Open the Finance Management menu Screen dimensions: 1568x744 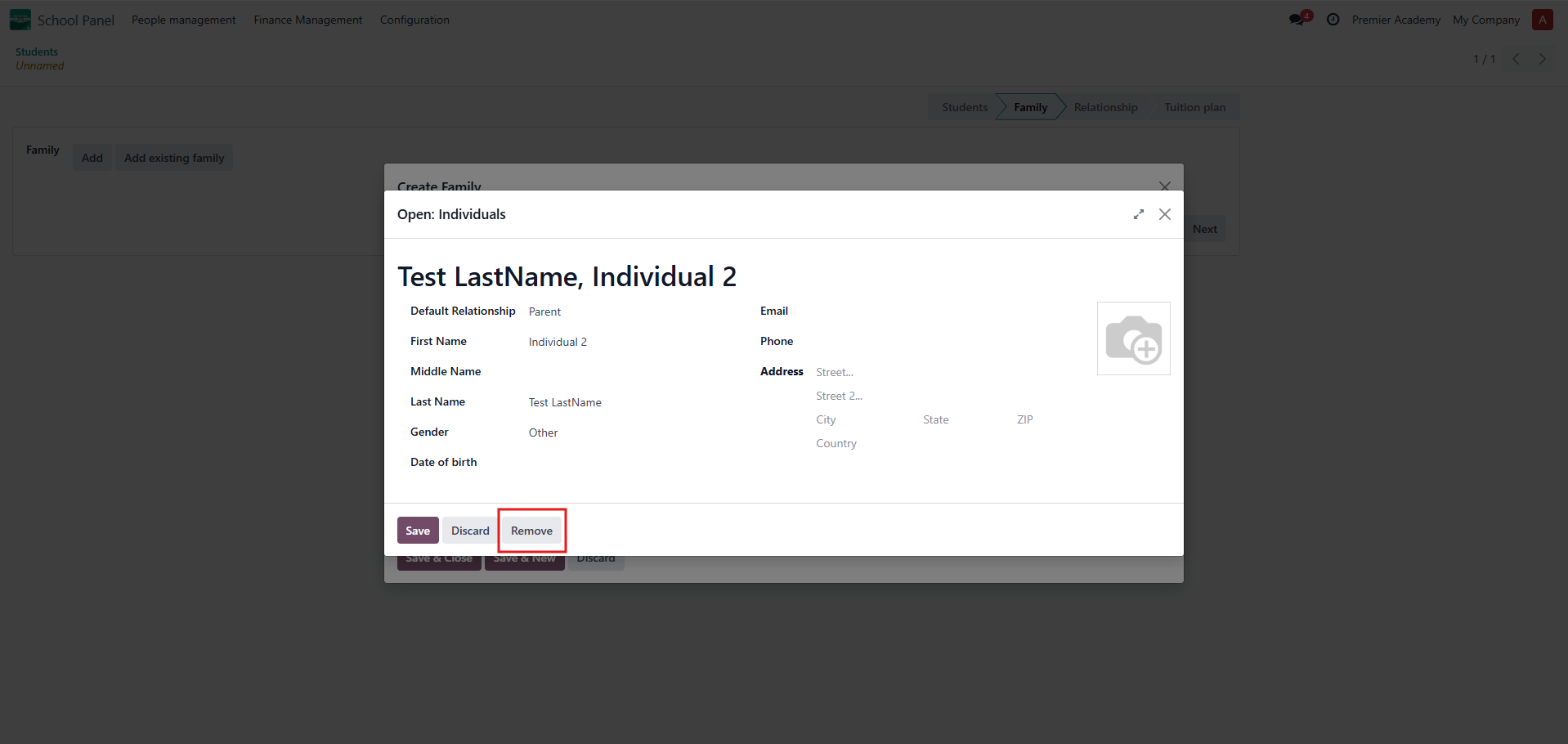[307, 20]
